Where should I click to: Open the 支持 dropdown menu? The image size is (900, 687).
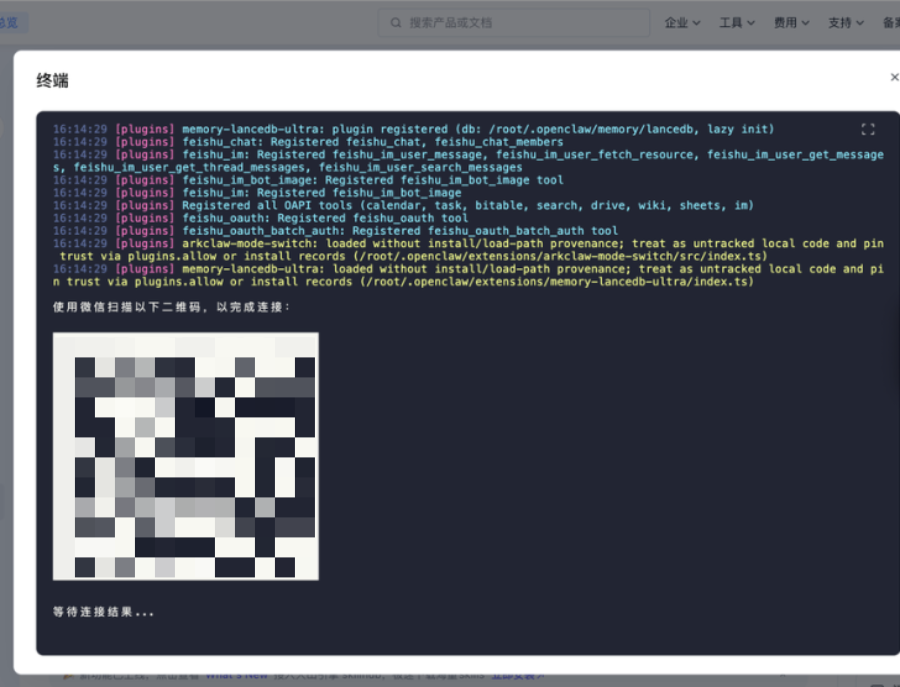click(x=845, y=23)
